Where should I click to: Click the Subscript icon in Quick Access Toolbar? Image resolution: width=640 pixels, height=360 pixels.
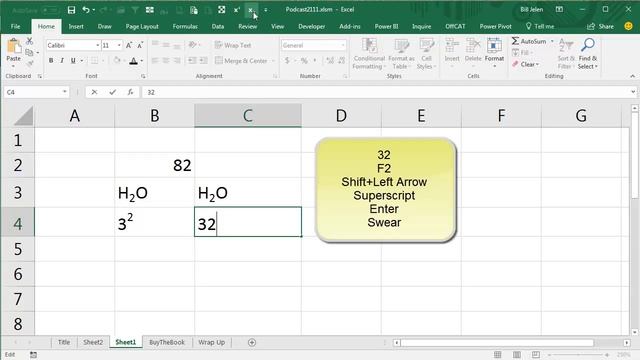(x=251, y=10)
